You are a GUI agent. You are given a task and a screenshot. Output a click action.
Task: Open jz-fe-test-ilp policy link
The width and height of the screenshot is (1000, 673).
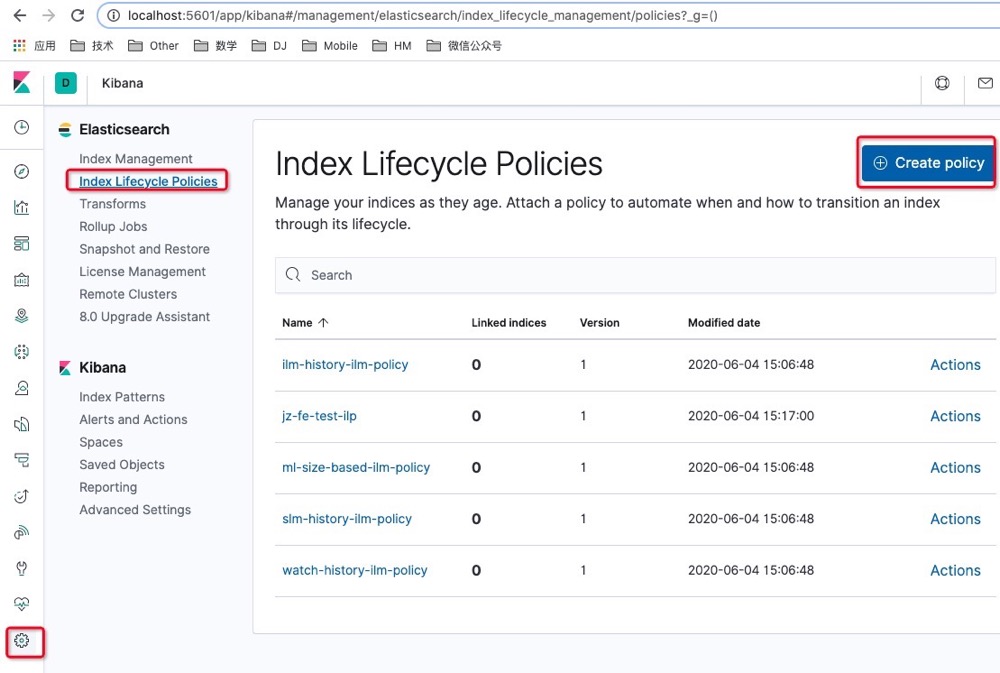(319, 416)
